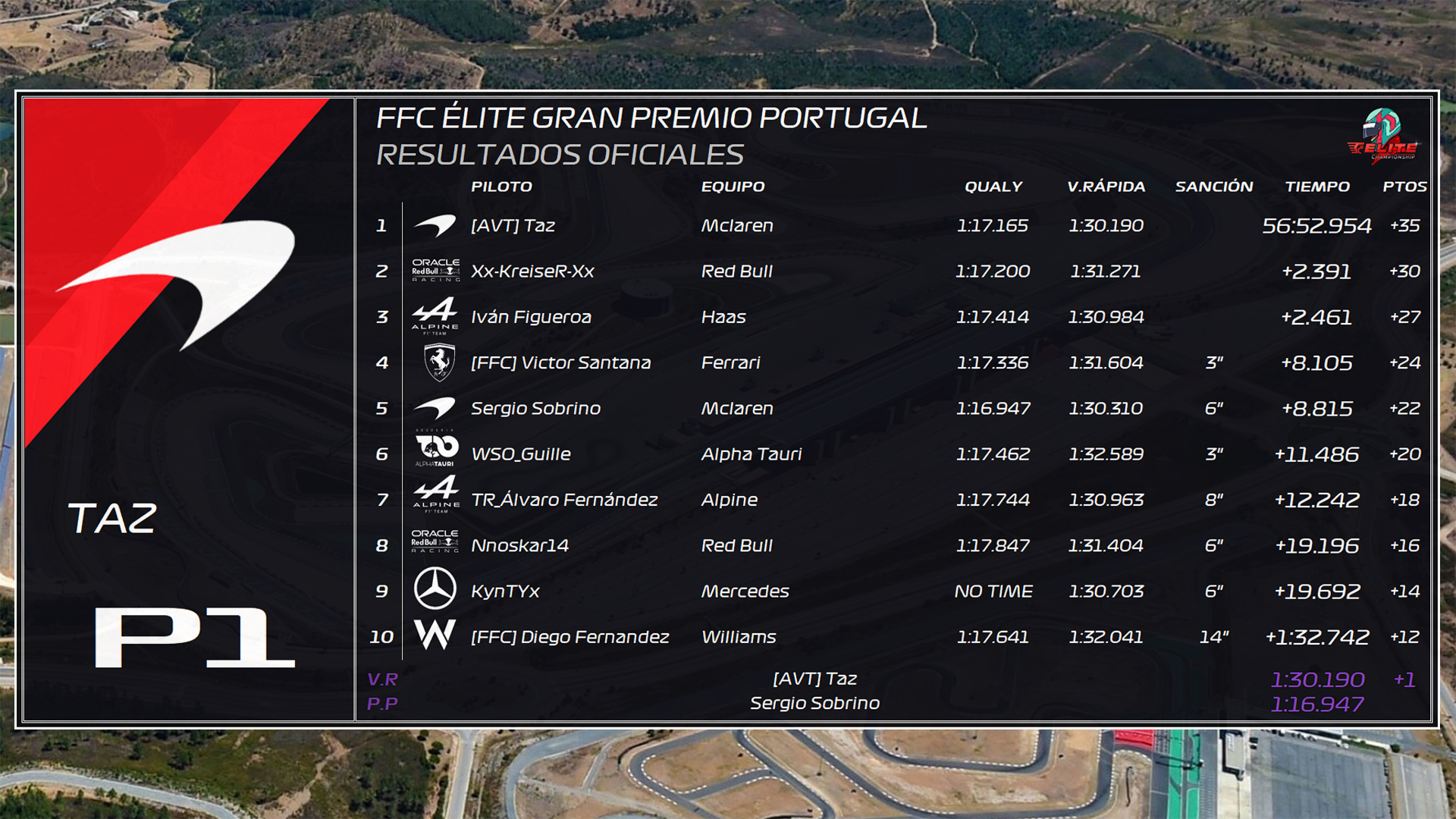
Task: Click the Elite Championship helmet logo
Action: pyautogui.click(x=1382, y=135)
